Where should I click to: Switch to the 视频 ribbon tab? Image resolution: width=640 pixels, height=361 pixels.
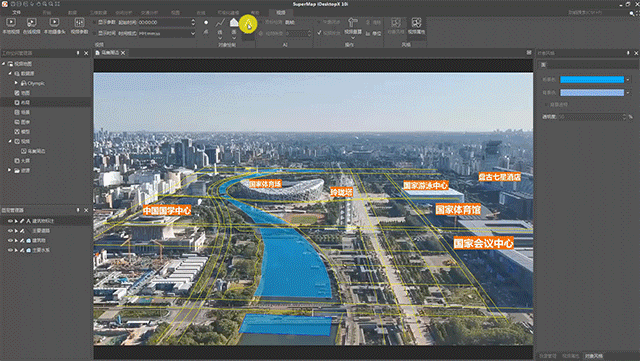281,13
